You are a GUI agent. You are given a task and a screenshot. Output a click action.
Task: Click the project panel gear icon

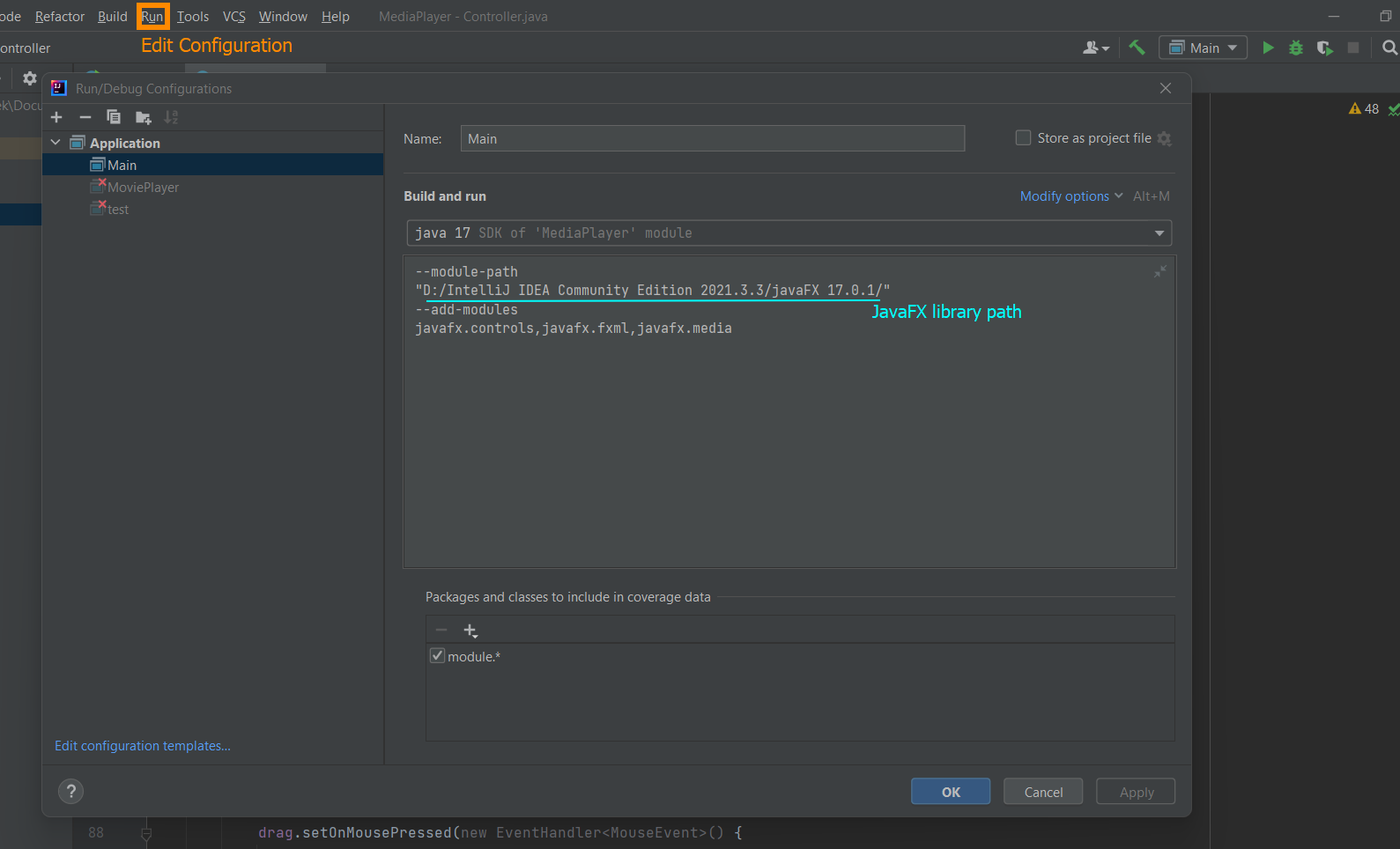click(30, 78)
